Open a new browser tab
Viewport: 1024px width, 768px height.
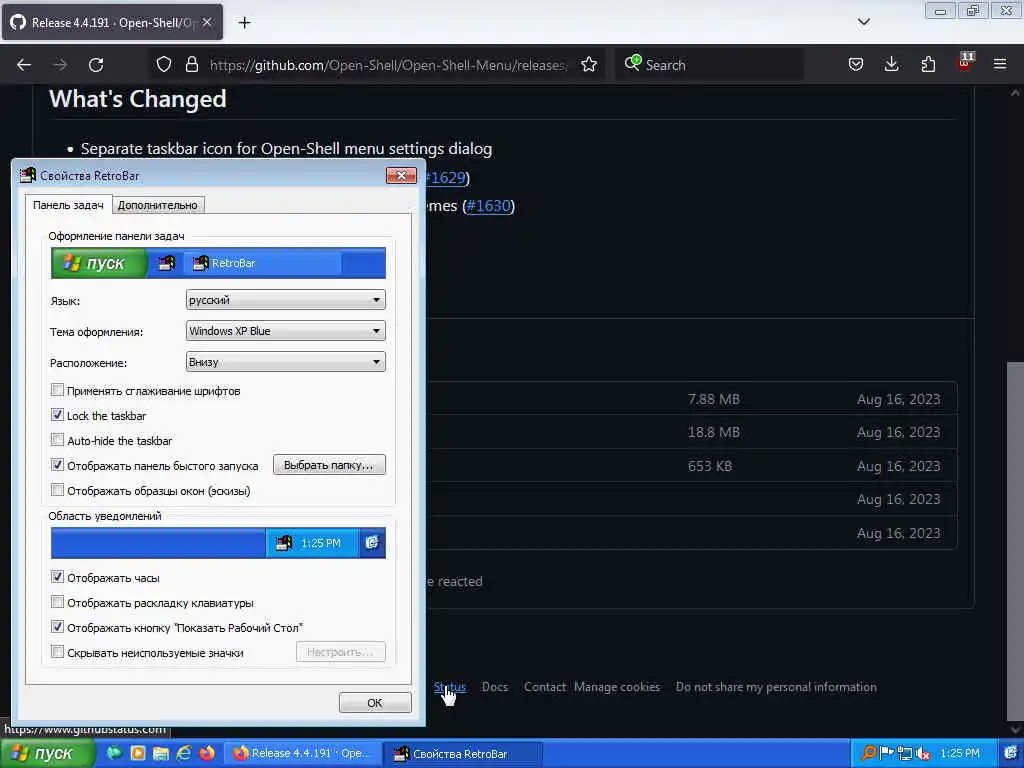(x=244, y=23)
